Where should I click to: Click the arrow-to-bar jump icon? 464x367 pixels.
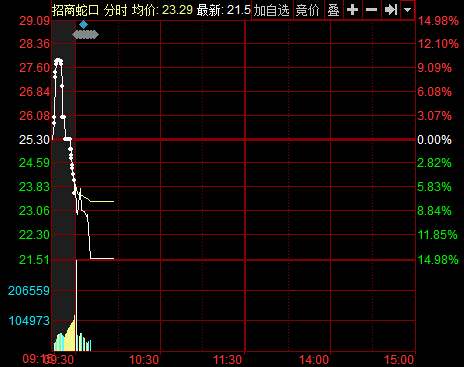click(390, 10)
